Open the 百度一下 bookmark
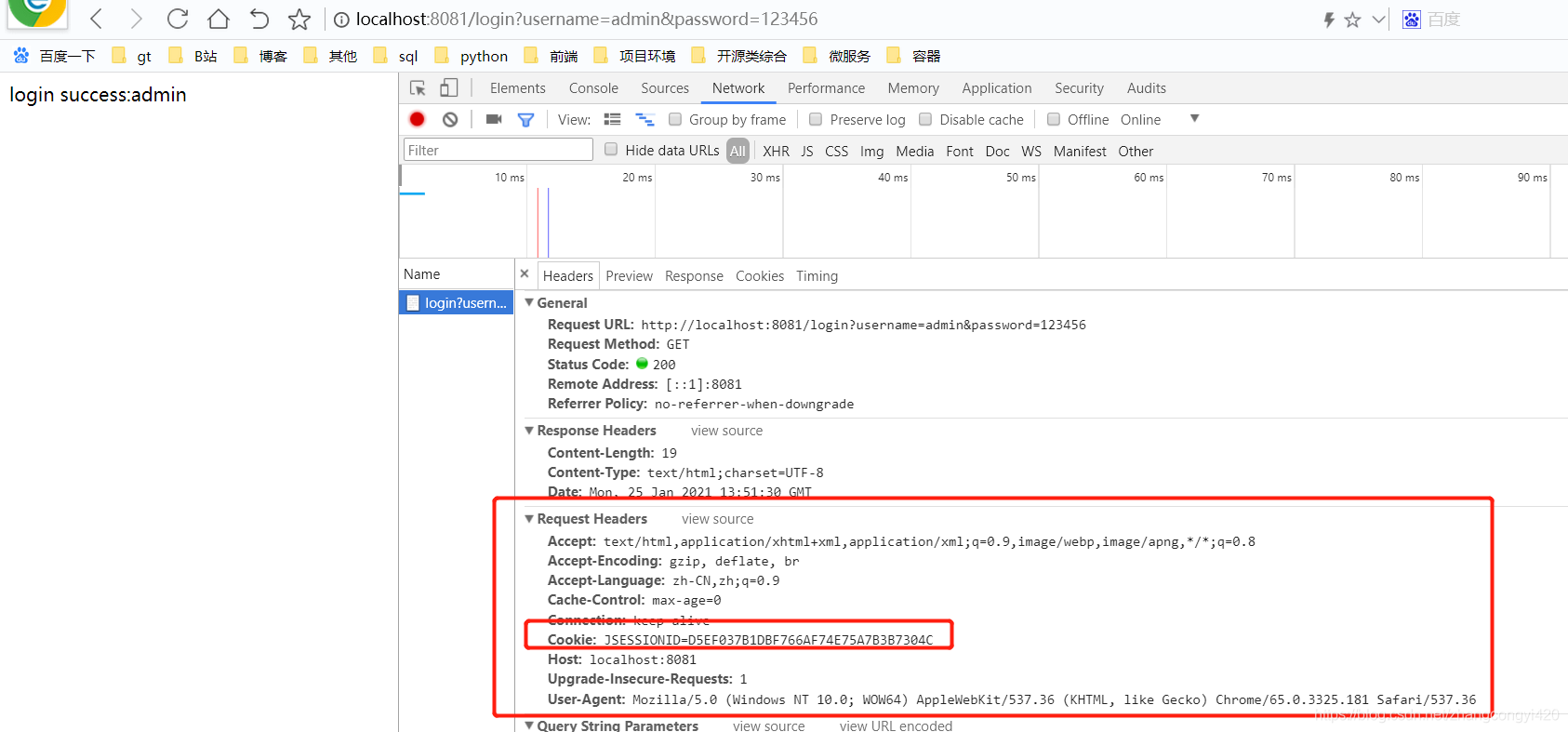Screen dimensions: 1568x732 pos(55,56)
